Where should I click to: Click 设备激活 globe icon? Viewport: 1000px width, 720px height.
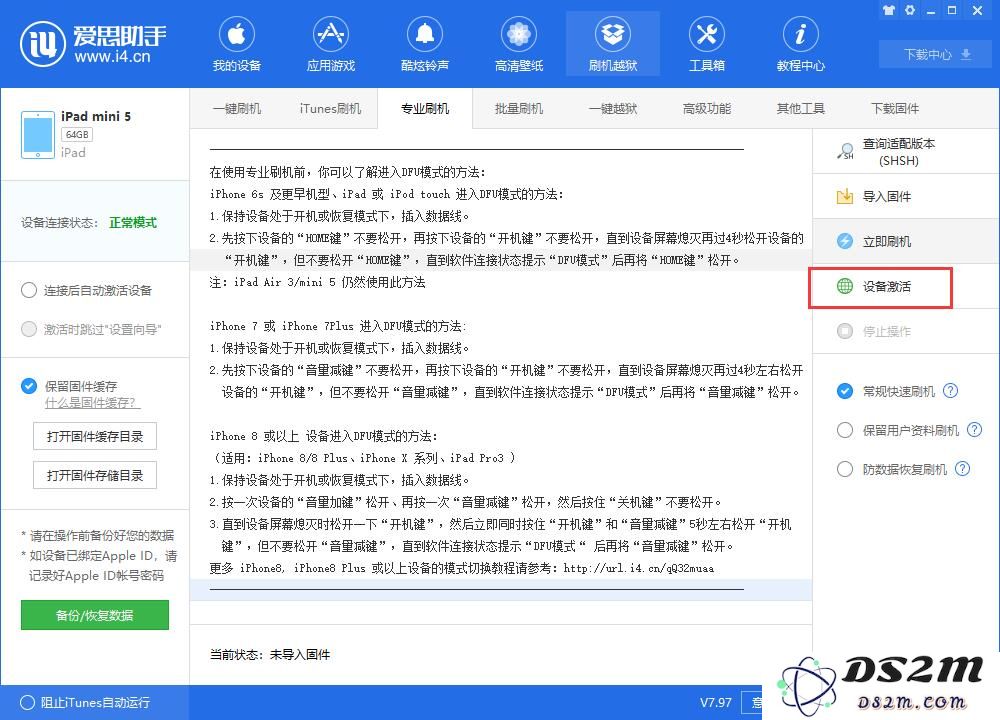[x=844, y=286]
